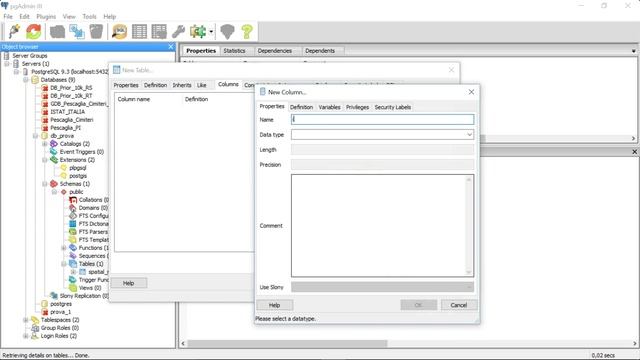The height and width of the screenshot is (360, 640).
Task: Collapse the Servers (1) tree node
Action: [7, 64]
